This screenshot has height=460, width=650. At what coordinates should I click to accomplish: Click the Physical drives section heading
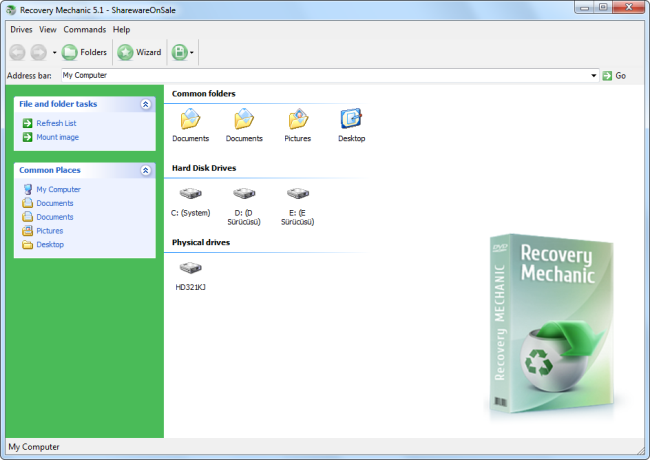pos(201,242)
